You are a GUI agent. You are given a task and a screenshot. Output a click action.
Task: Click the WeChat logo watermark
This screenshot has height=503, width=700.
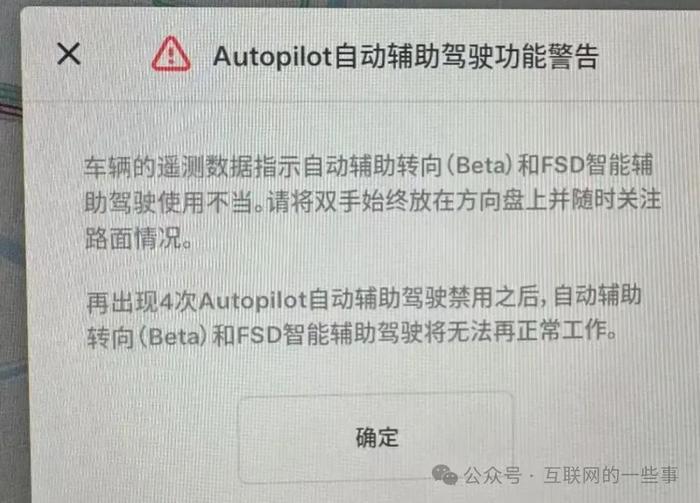pyautogui.click(x=445, y=474)
